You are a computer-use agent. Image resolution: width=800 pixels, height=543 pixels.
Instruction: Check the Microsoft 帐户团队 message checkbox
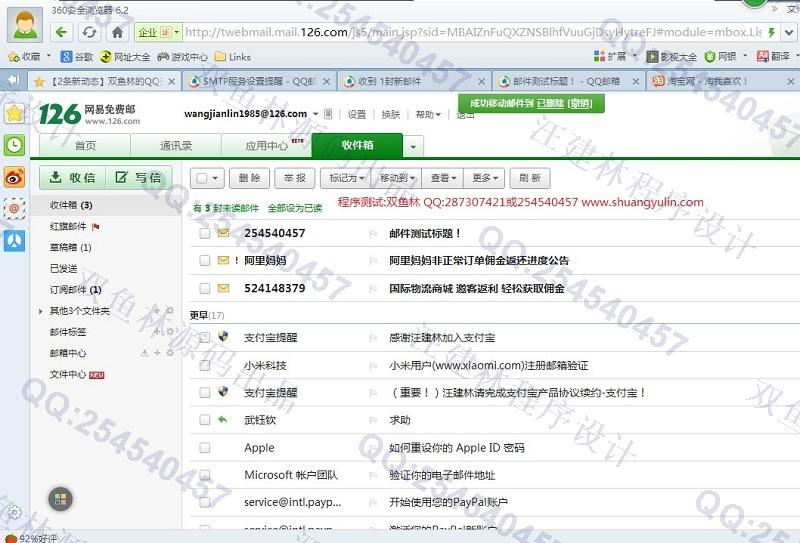click(x=205, y=475)
